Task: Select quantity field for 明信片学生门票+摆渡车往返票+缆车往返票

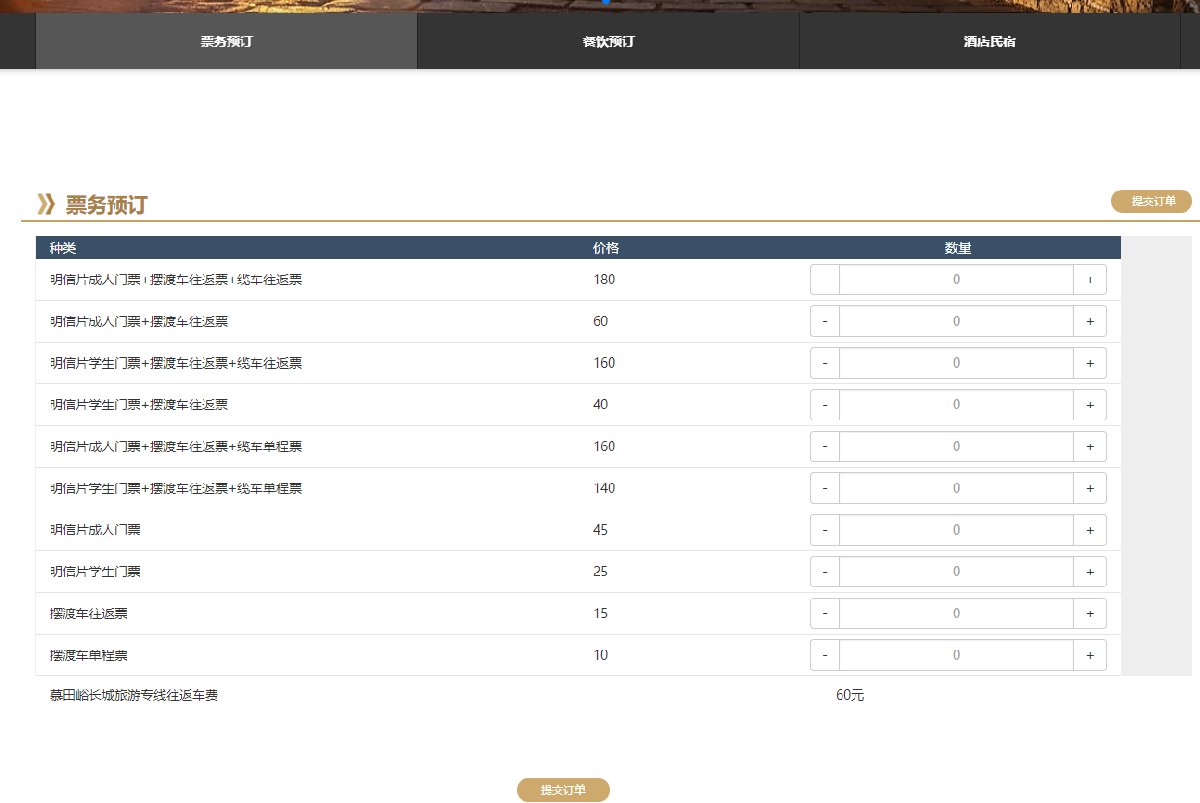Action: pyautogui.click(x=956, y=363)
